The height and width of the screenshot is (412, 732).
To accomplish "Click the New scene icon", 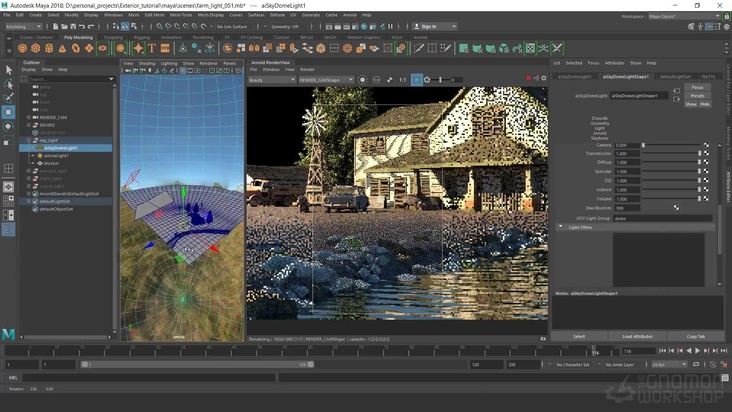I will (x=55, y=27).
